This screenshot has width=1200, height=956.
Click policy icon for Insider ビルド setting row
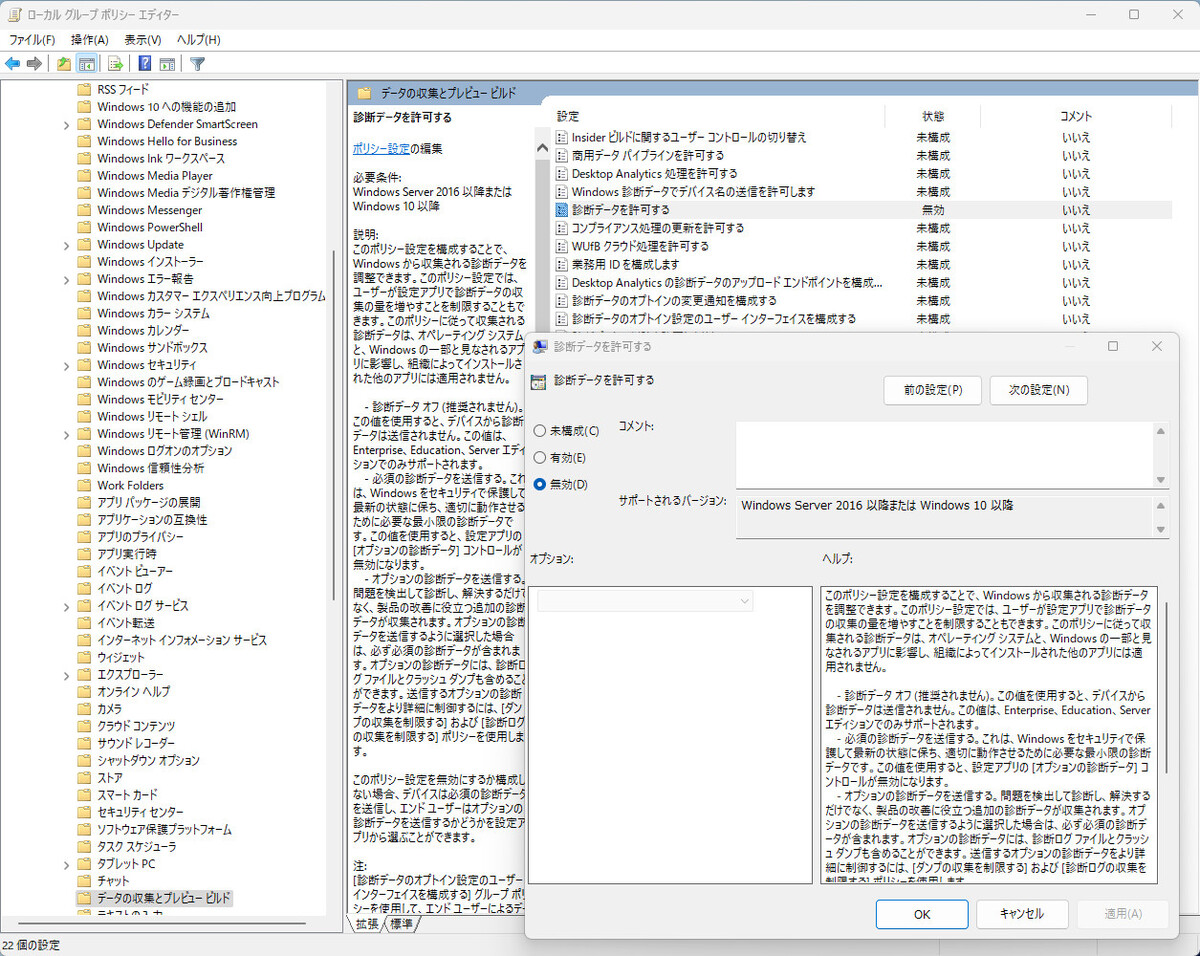(562, 137)
